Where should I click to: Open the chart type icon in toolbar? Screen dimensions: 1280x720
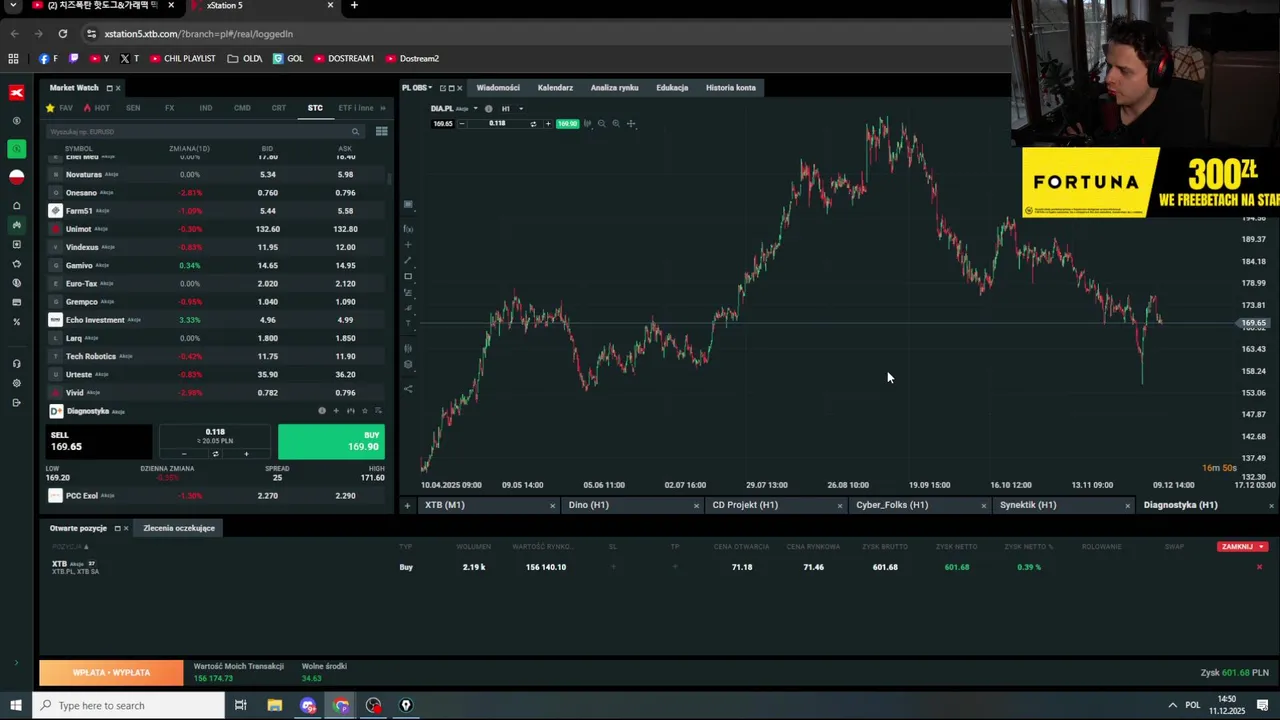[587, 124]
